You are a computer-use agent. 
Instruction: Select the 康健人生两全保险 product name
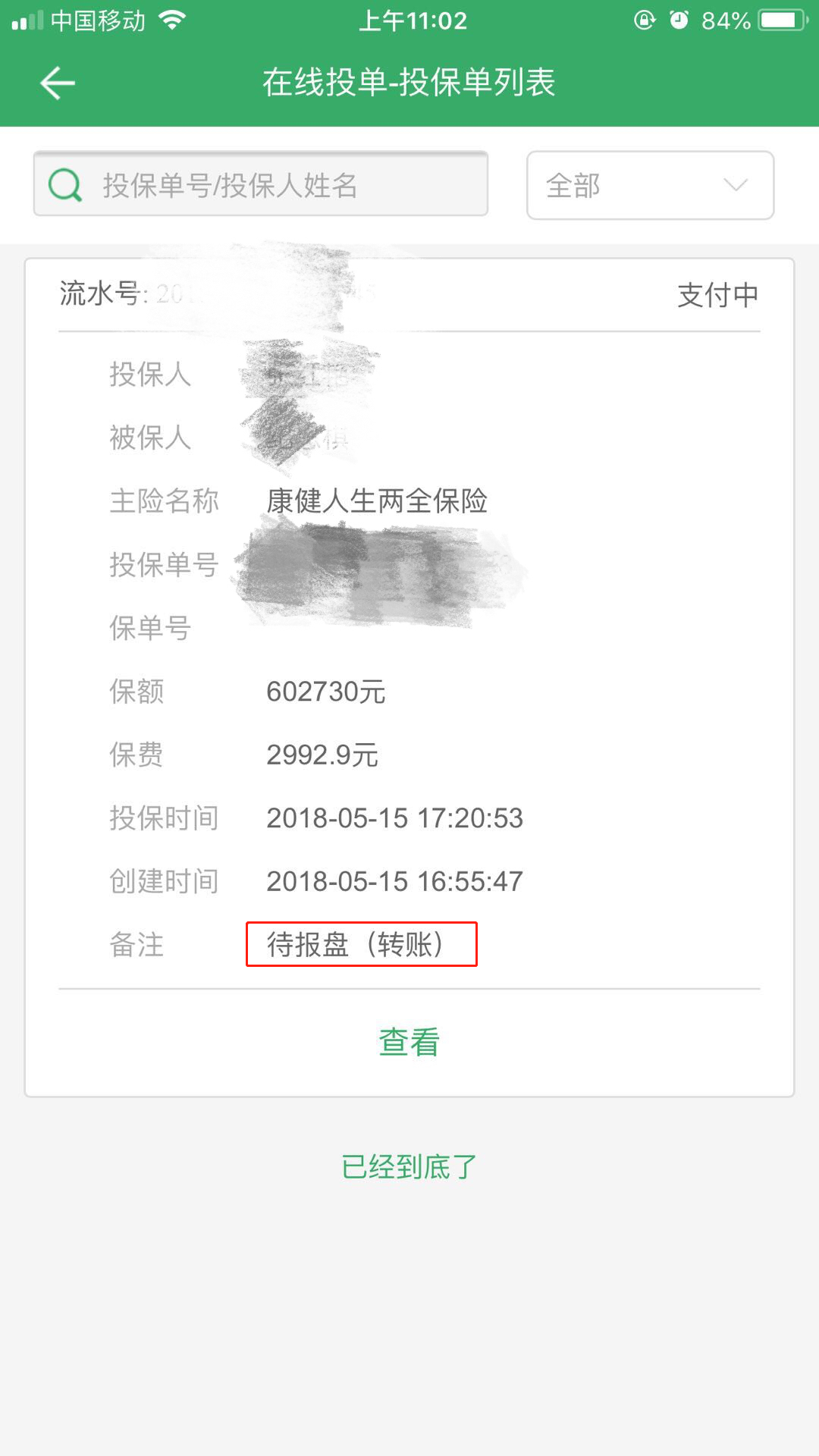tap(377, 500)
